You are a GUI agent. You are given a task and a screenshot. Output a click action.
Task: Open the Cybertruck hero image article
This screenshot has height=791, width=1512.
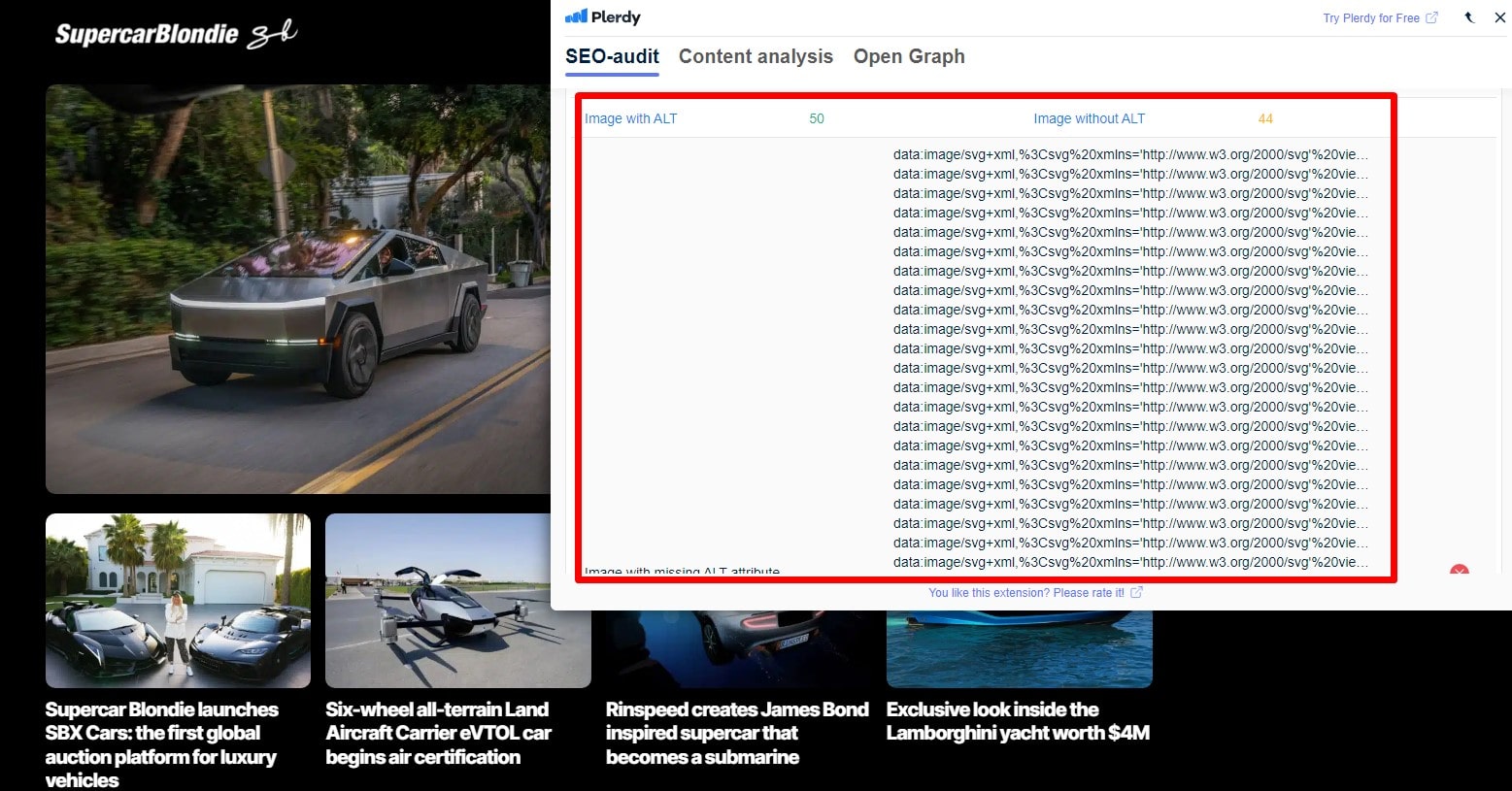pyautogui.click(x=298, y=289)
